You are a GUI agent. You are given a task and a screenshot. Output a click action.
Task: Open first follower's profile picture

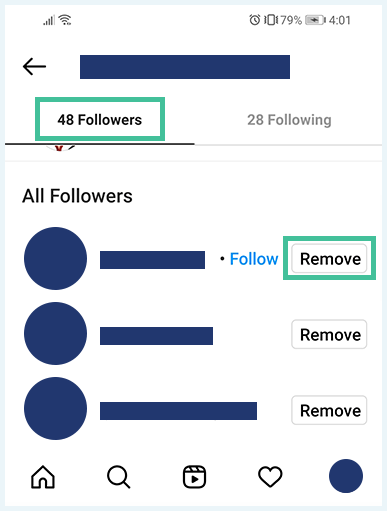(55, 258)
